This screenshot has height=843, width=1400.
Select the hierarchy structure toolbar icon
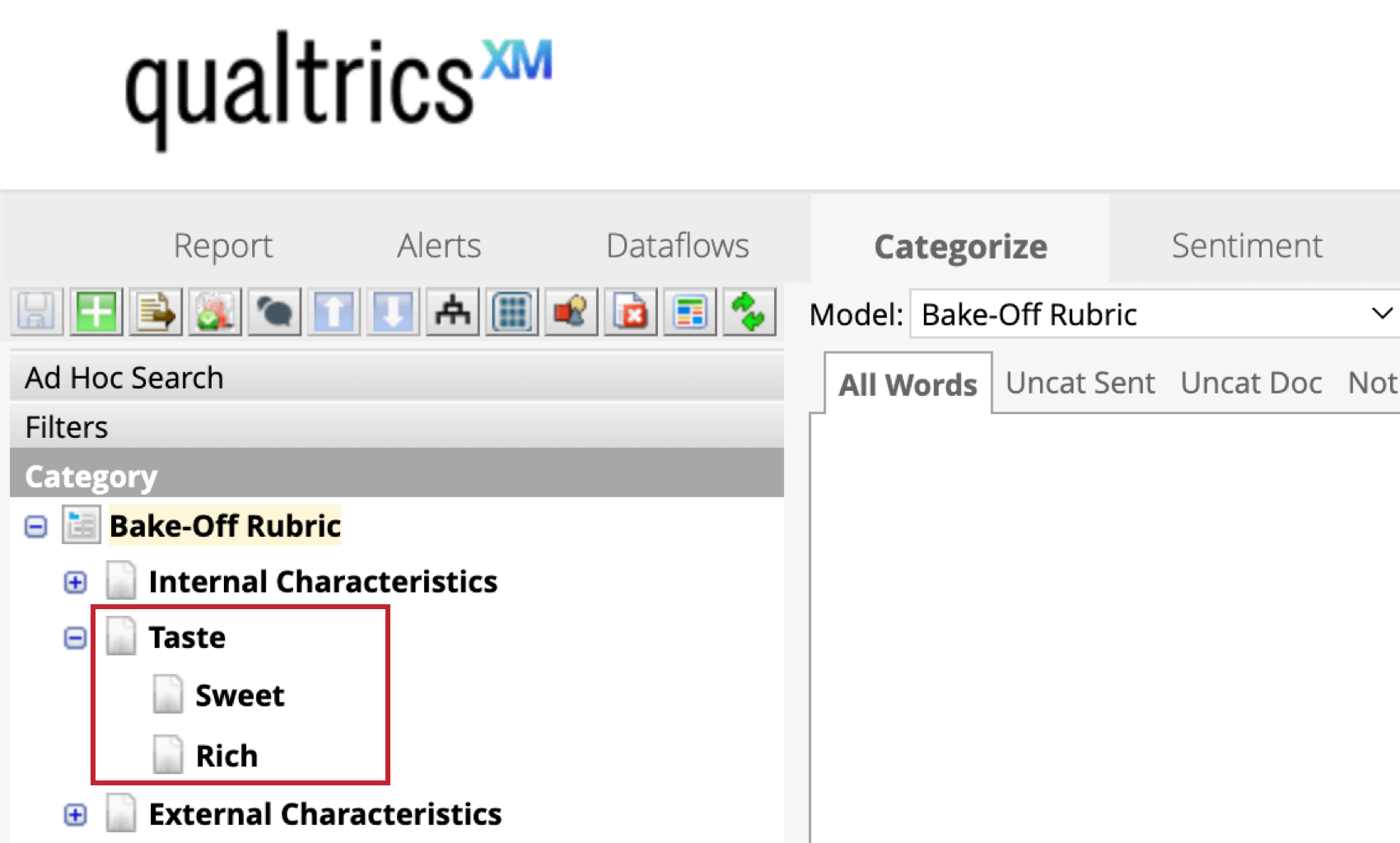[451, 311]
